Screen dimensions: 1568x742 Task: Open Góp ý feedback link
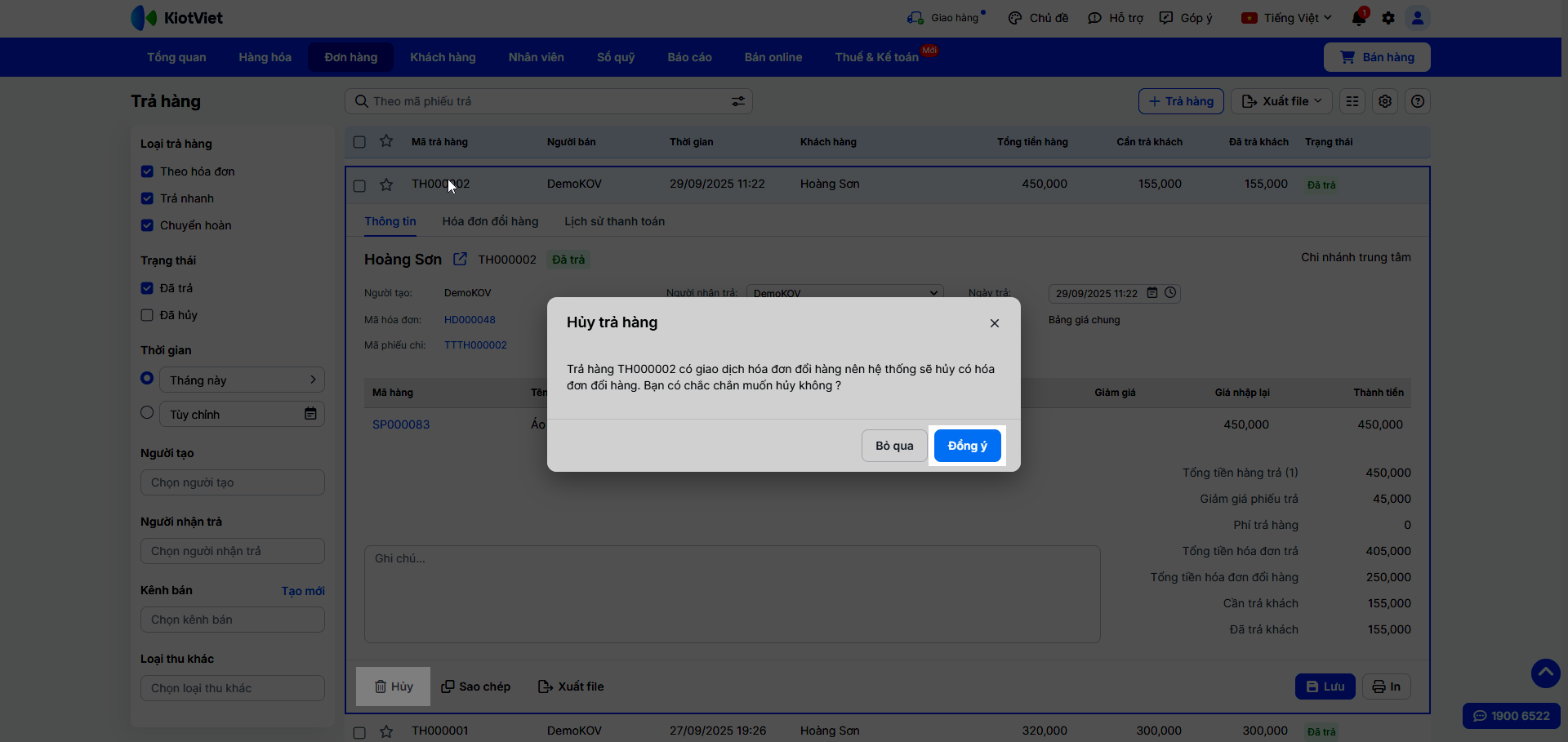click(1186, 18)
